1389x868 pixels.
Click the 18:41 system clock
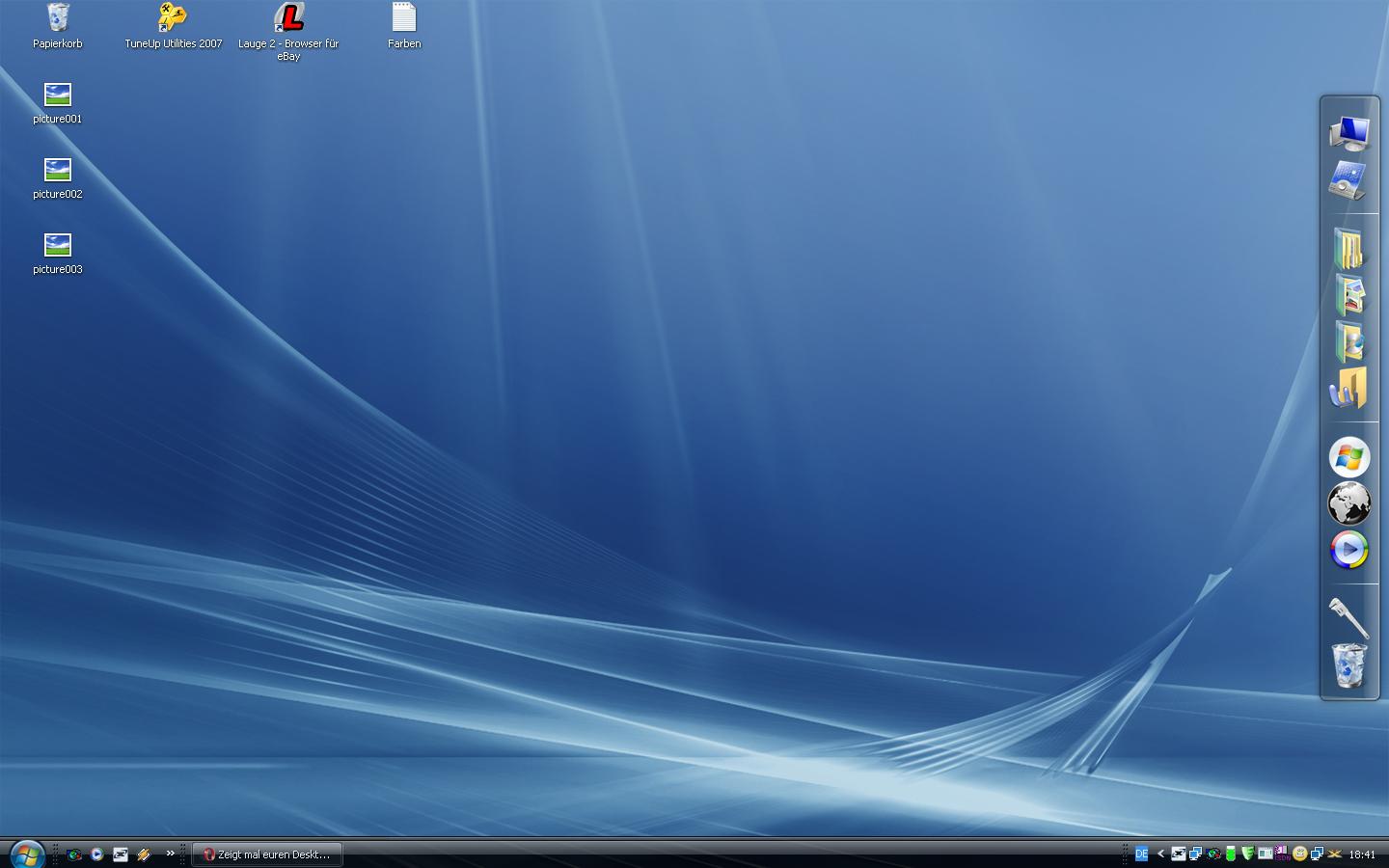[x=1362, y=854]
